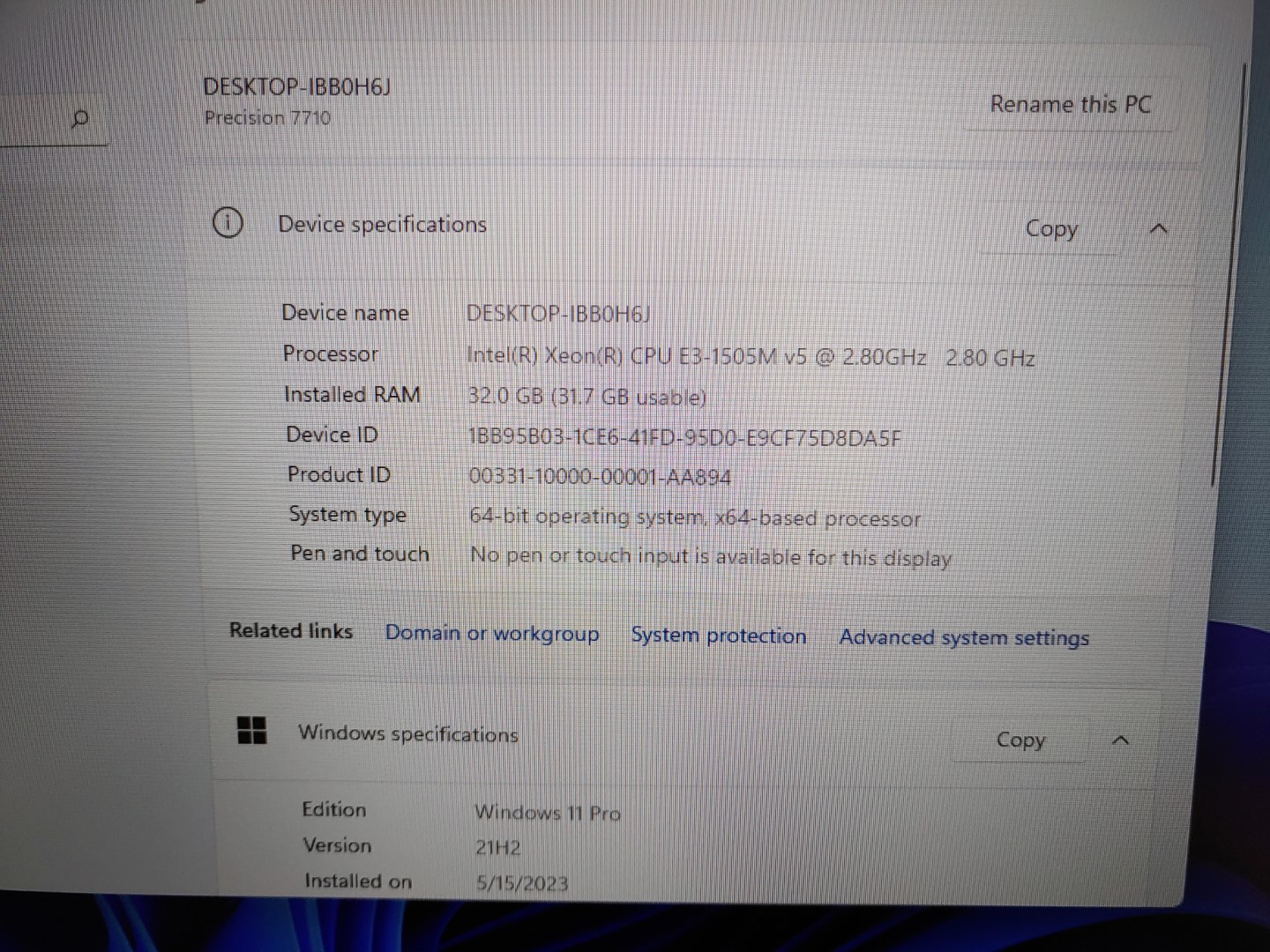1270x952 pixels.
Task: Copy the Windows specifications
Action: pyautogui.click(x=1020, y=740)
